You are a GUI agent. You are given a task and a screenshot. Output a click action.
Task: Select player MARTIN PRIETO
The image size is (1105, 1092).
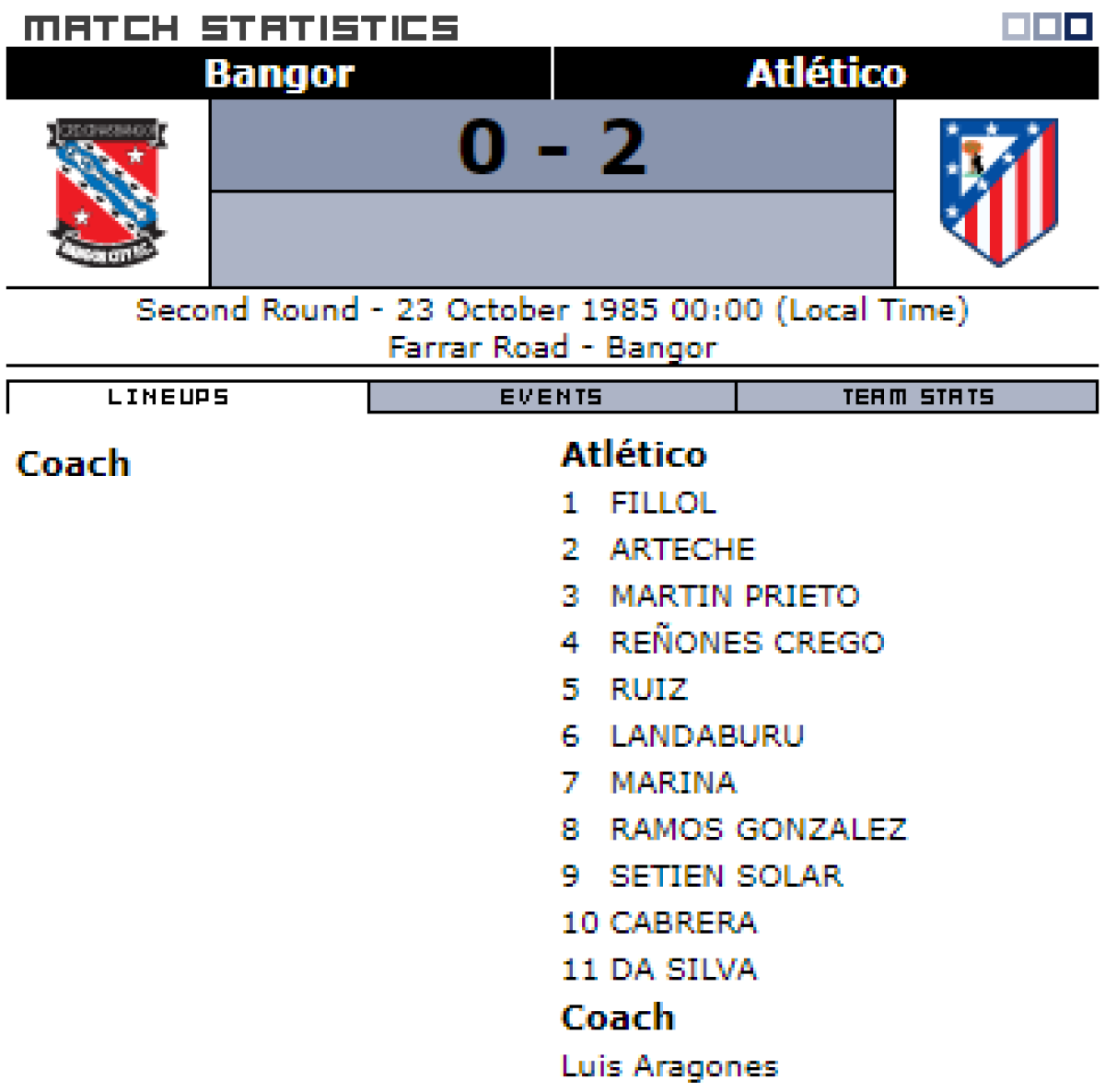point(735,596)
